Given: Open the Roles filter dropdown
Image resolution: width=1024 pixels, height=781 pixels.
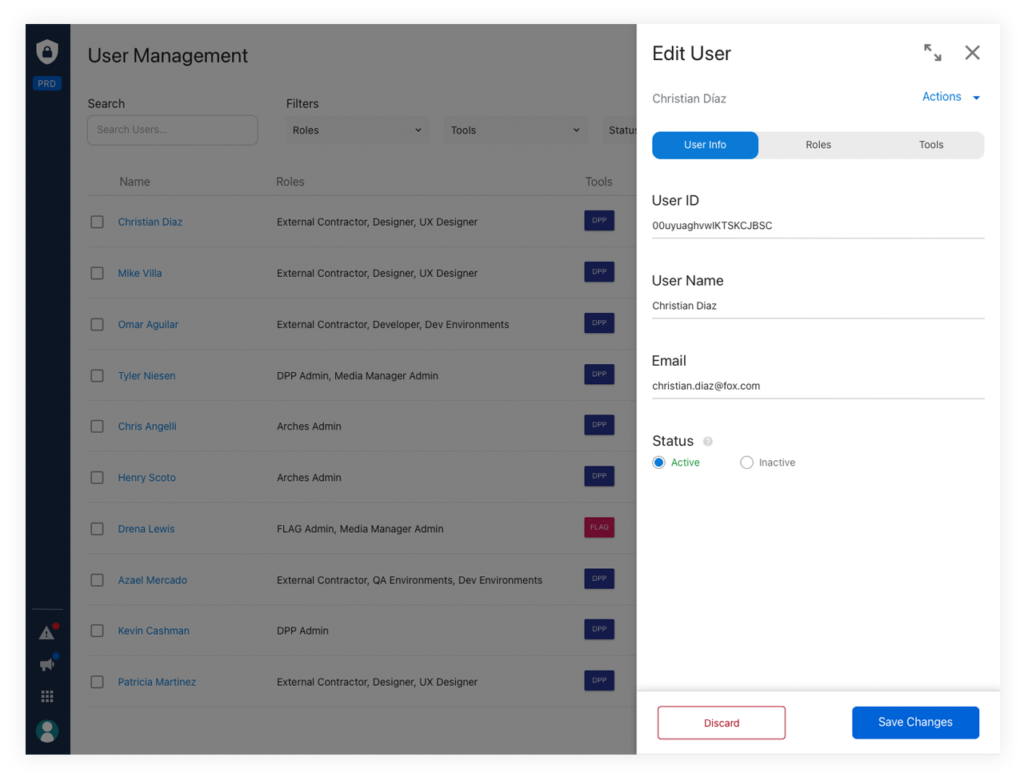Looking at the screenshot, I should coord(357,130).
